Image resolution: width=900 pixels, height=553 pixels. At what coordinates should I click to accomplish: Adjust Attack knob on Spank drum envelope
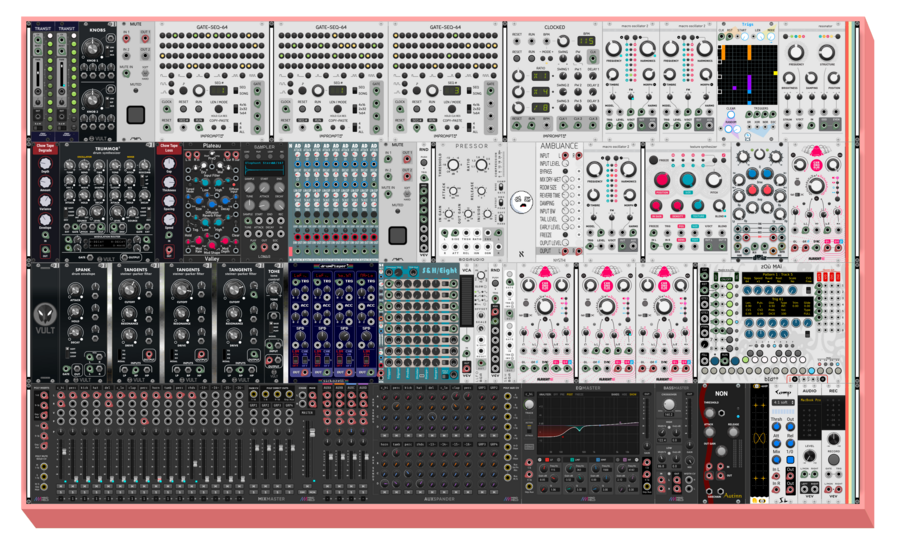coord(75,290)
